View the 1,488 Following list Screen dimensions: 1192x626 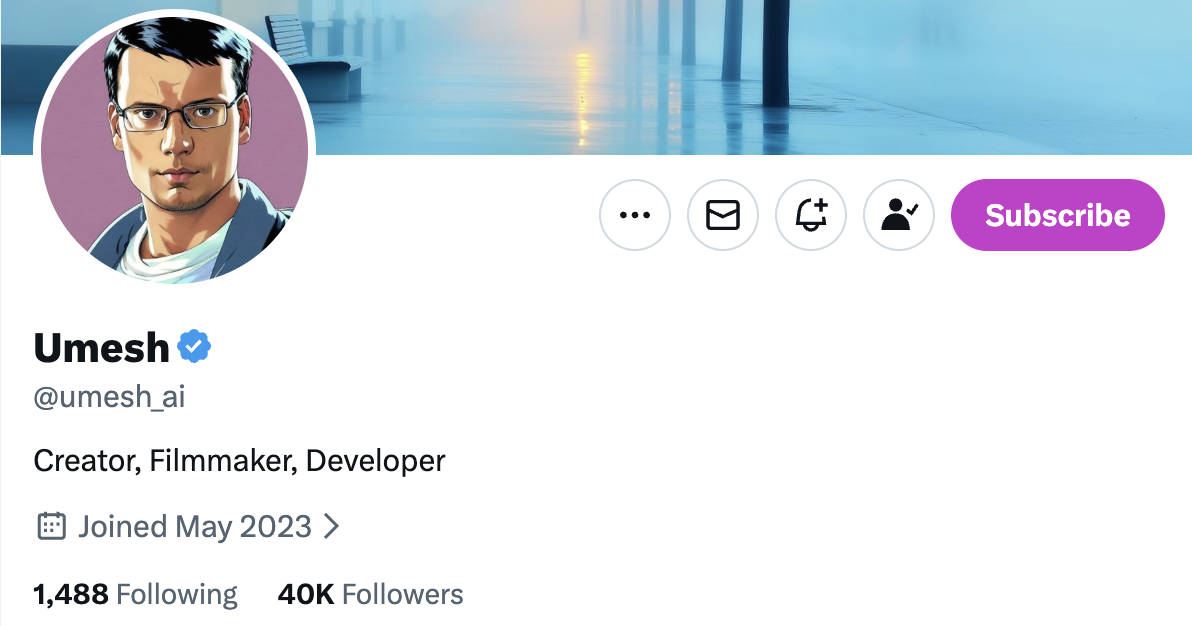pos(135,595)
